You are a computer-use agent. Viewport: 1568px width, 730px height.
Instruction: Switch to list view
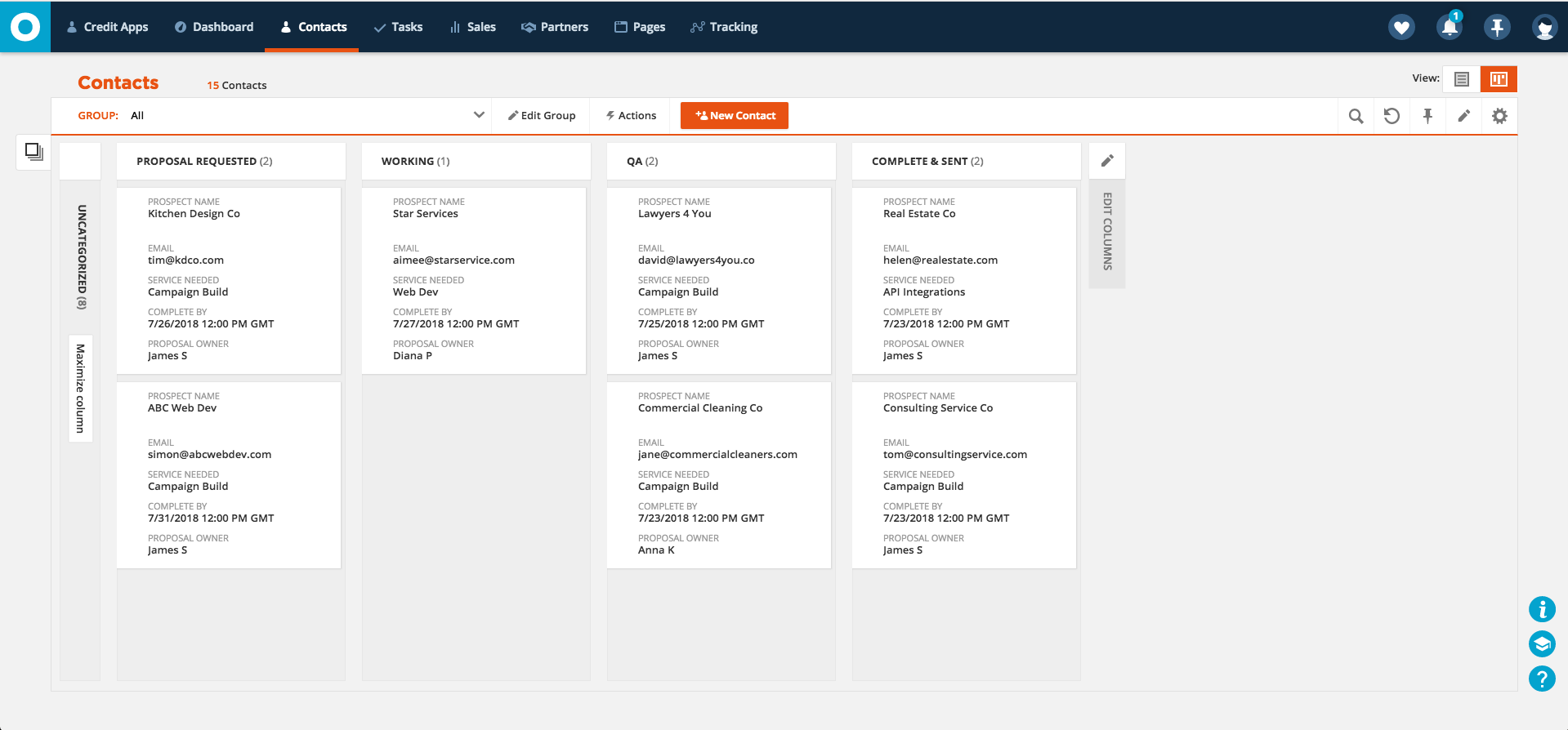[x=1462, y=79]
